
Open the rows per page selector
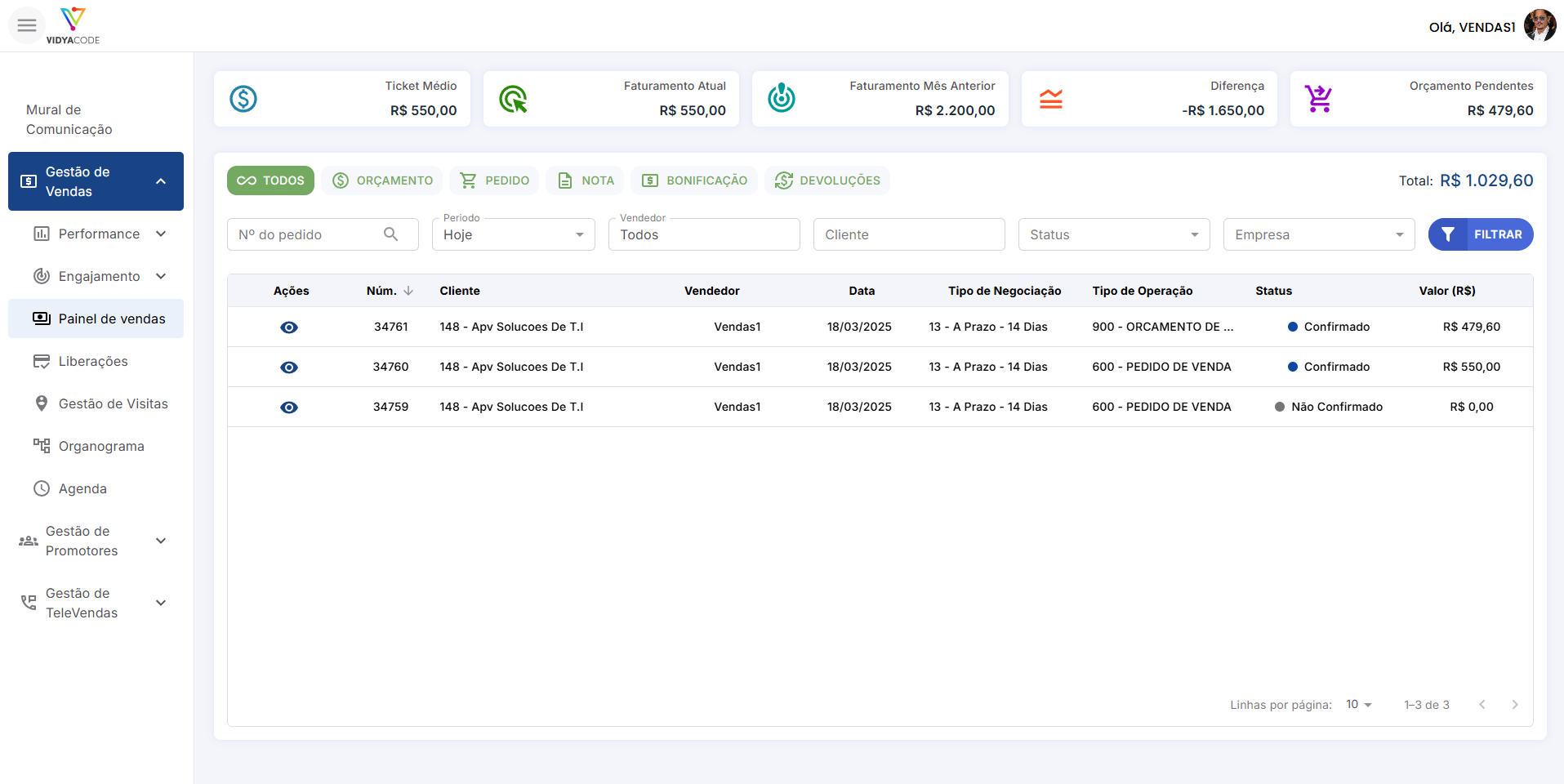pos(1360,705)
